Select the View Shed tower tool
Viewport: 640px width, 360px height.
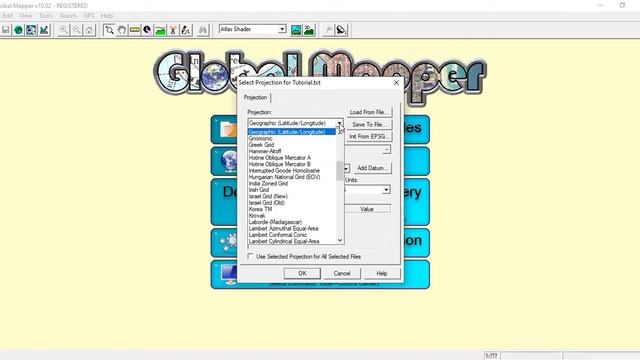173,30
